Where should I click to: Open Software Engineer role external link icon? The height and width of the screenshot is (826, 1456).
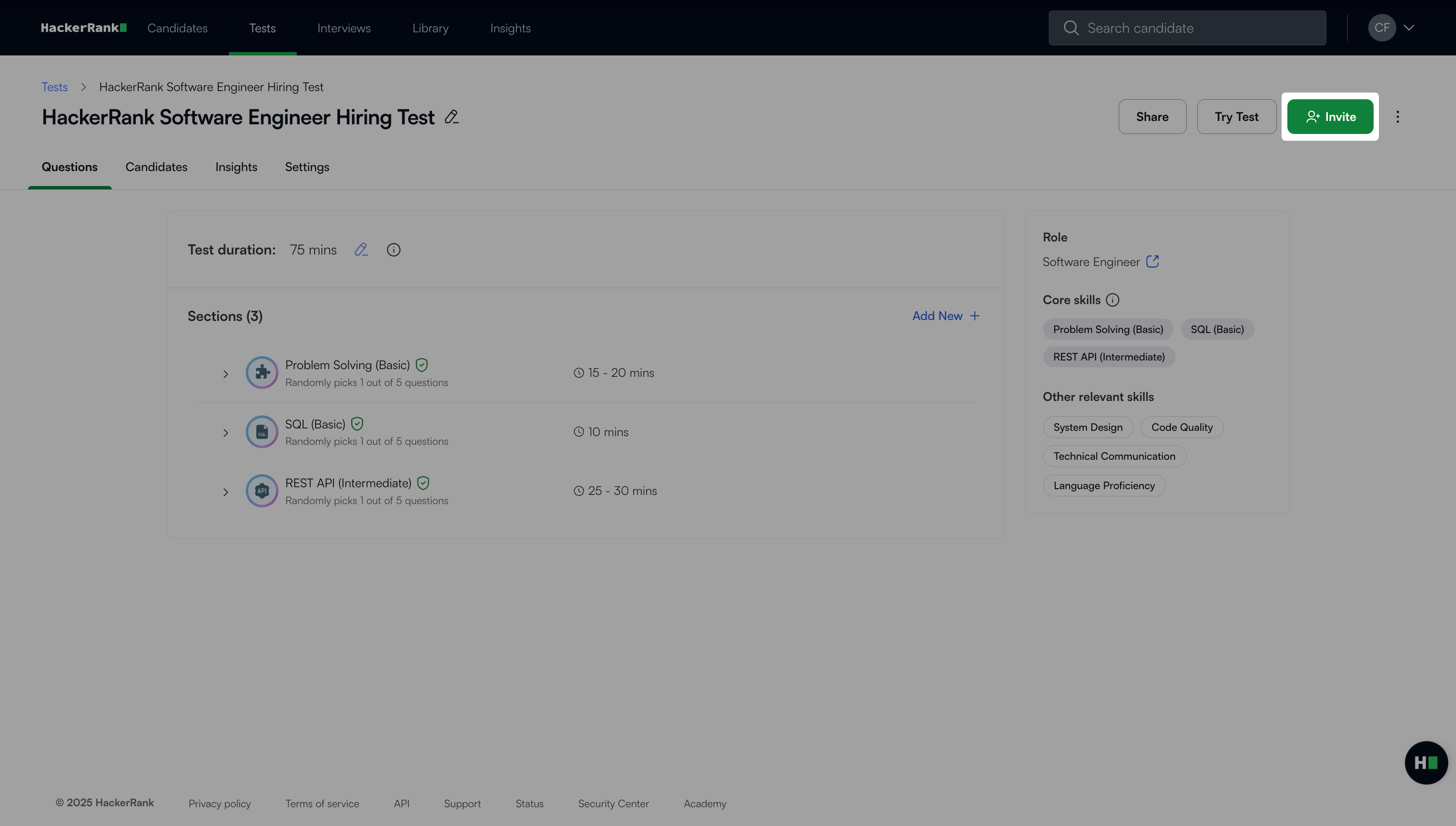click(1152, 262)
